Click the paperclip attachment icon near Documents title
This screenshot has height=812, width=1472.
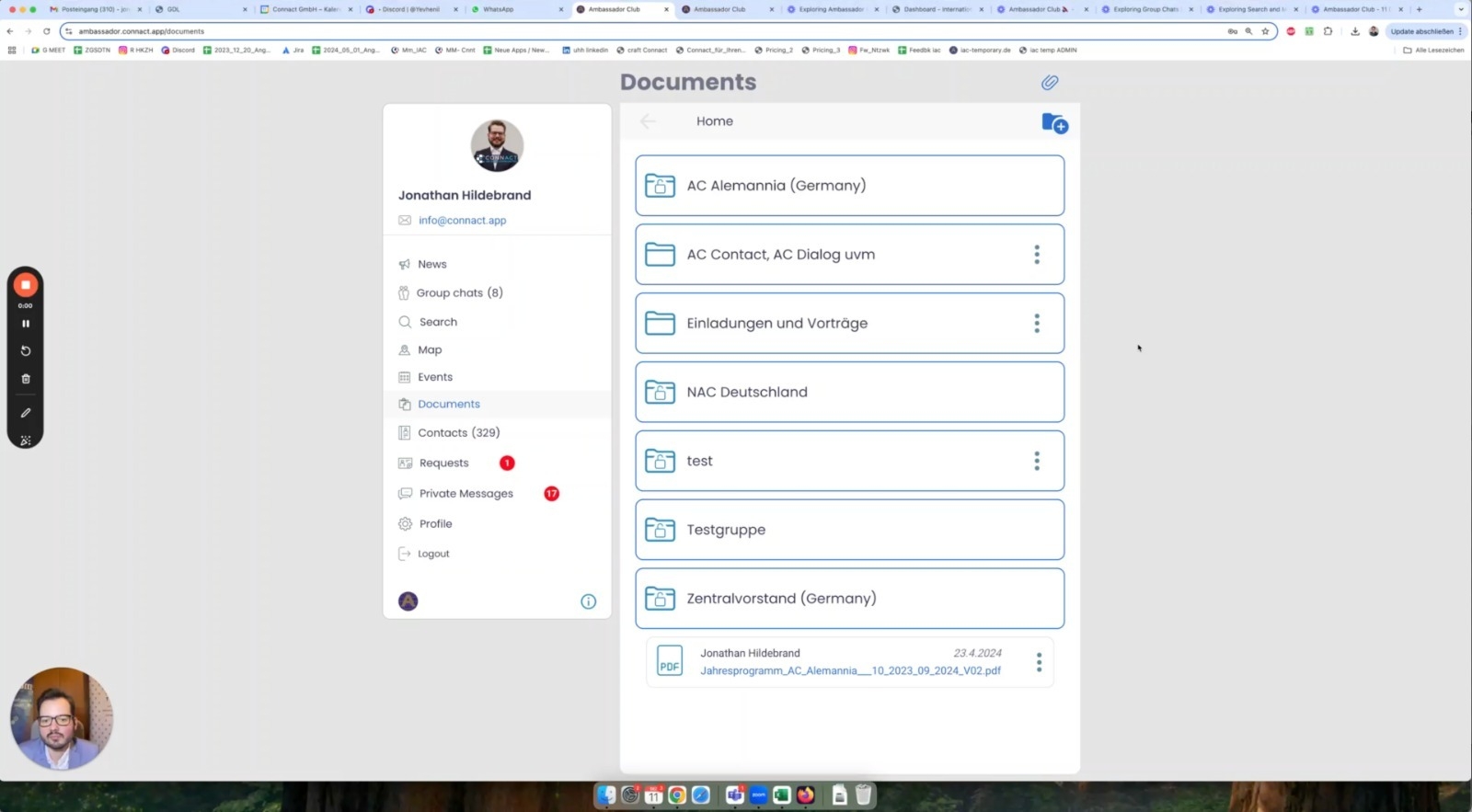(x=1050, y=83)
